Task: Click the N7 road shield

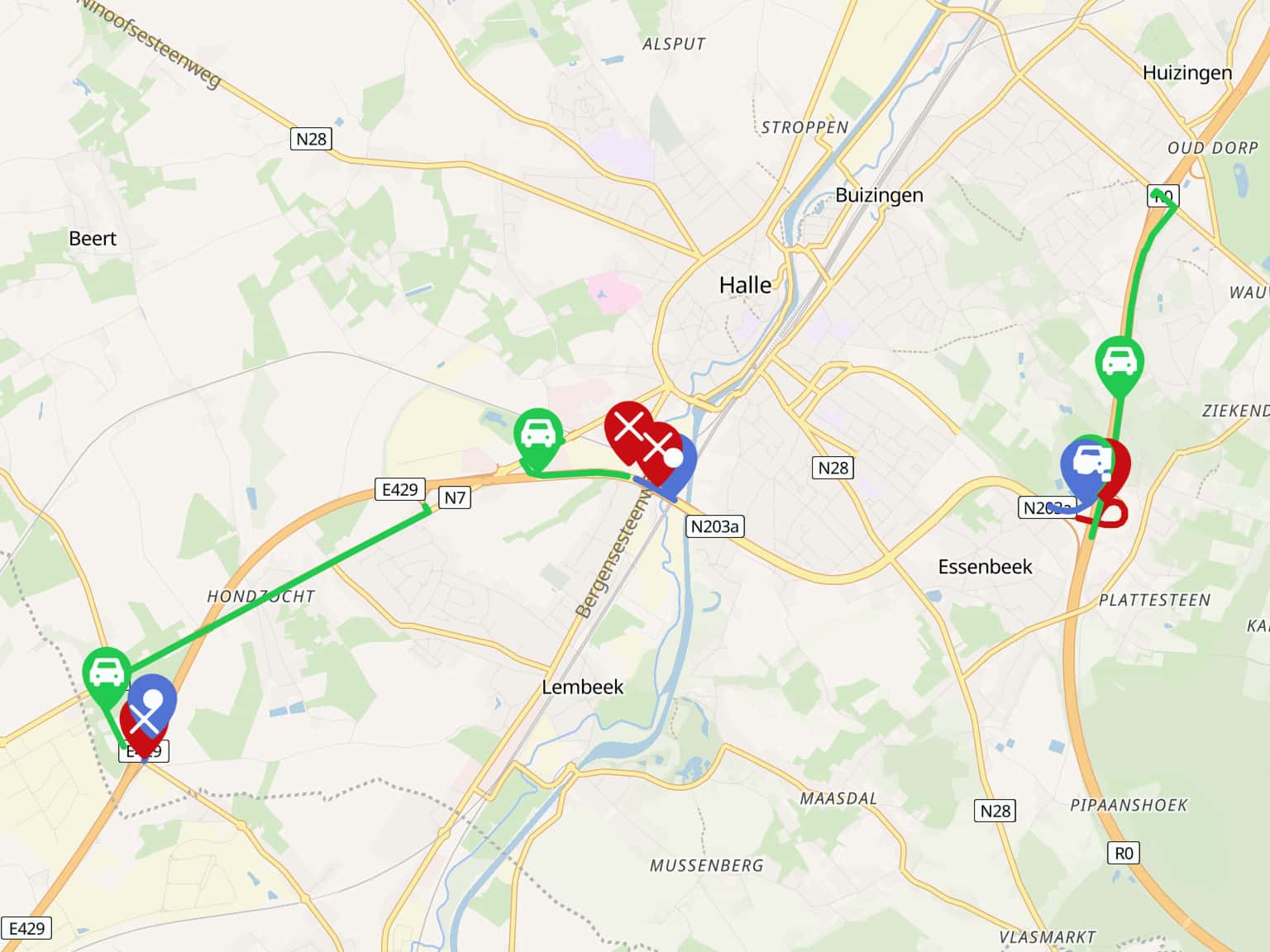Action: click(455, 497)
